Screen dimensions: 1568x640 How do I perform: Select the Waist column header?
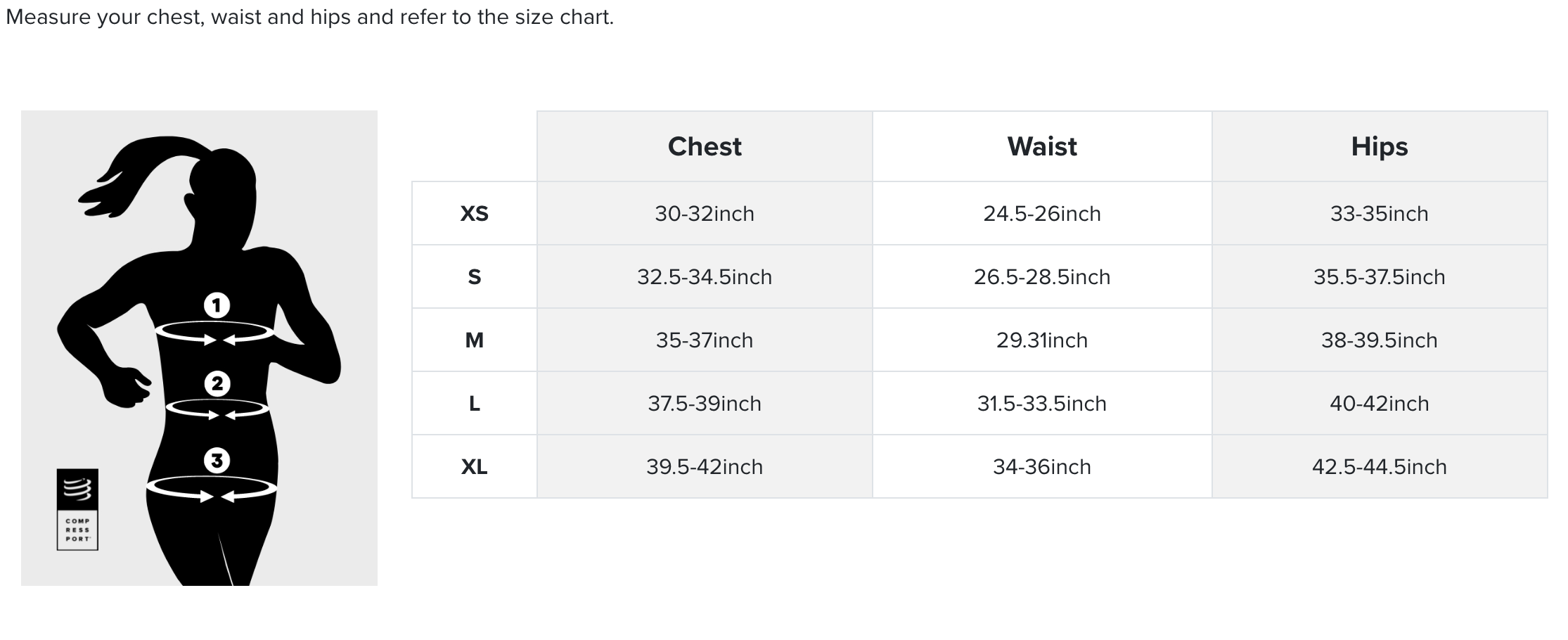coord(1042,146)
